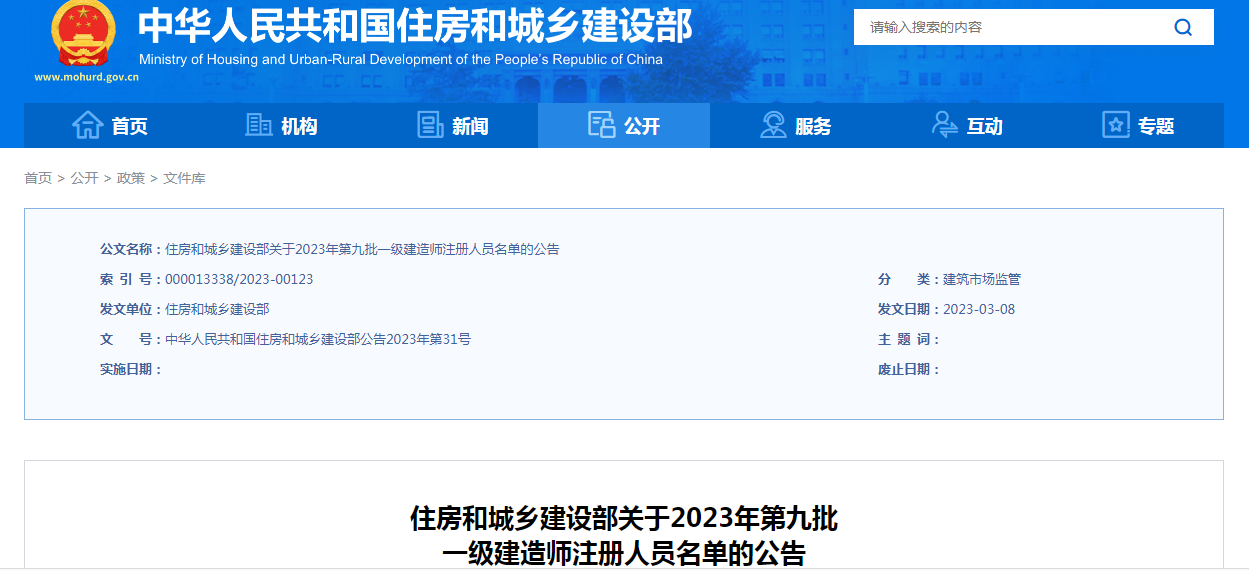Click the issue date 2023-03-08
1249x571 pixels.
[979, 309]
